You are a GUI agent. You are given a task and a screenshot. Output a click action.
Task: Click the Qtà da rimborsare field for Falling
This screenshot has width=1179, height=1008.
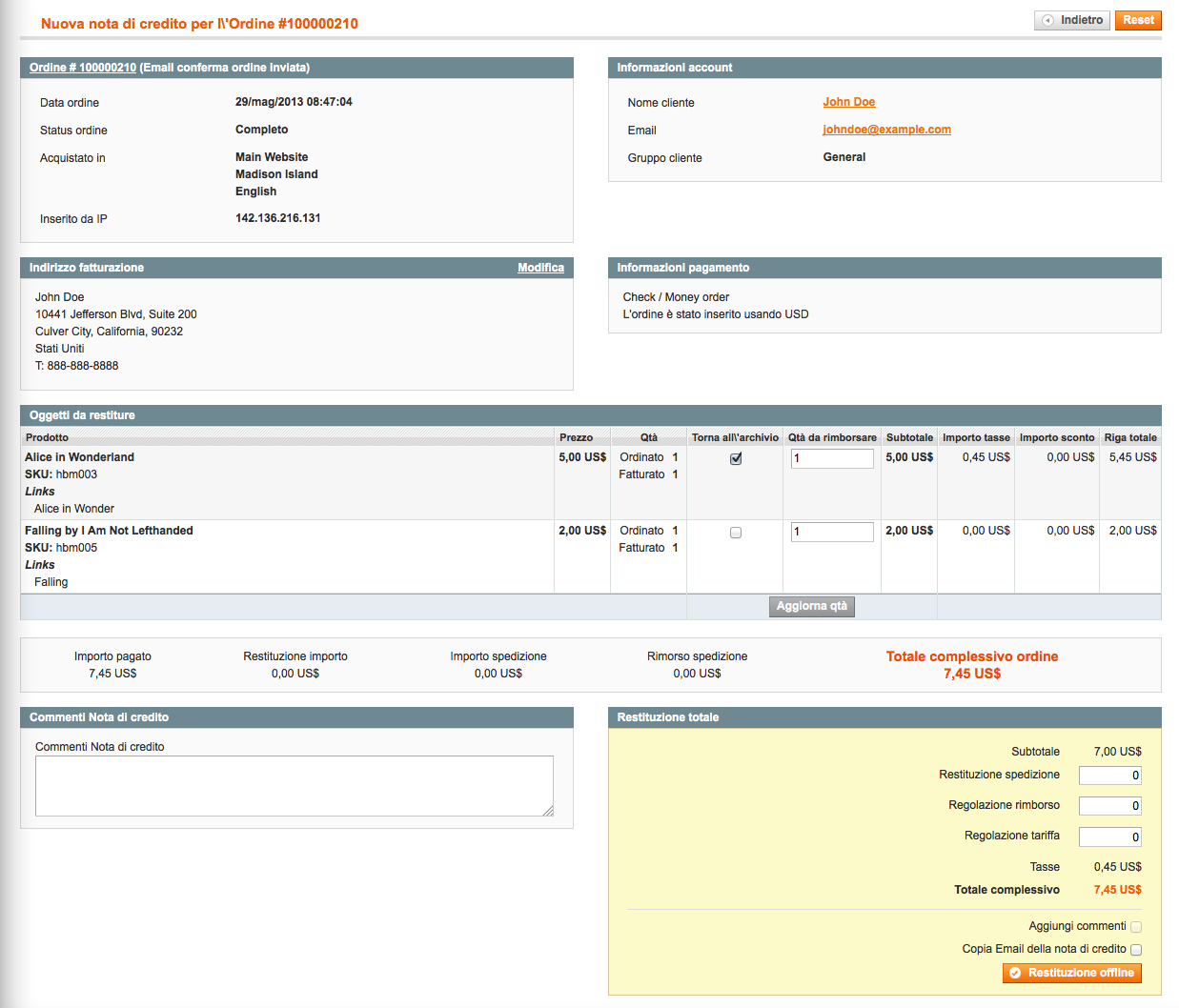(831, 532)
